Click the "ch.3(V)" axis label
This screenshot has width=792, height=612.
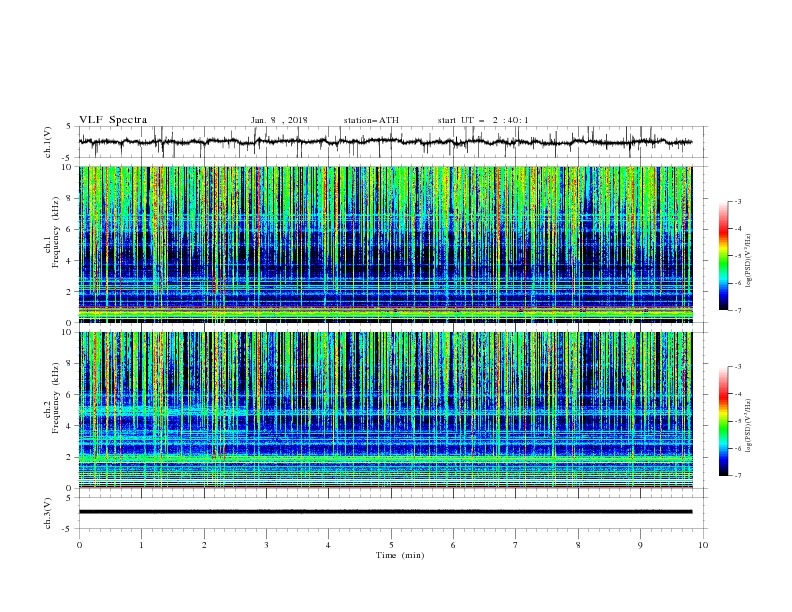pyautogui.click(x=48, y=513)
